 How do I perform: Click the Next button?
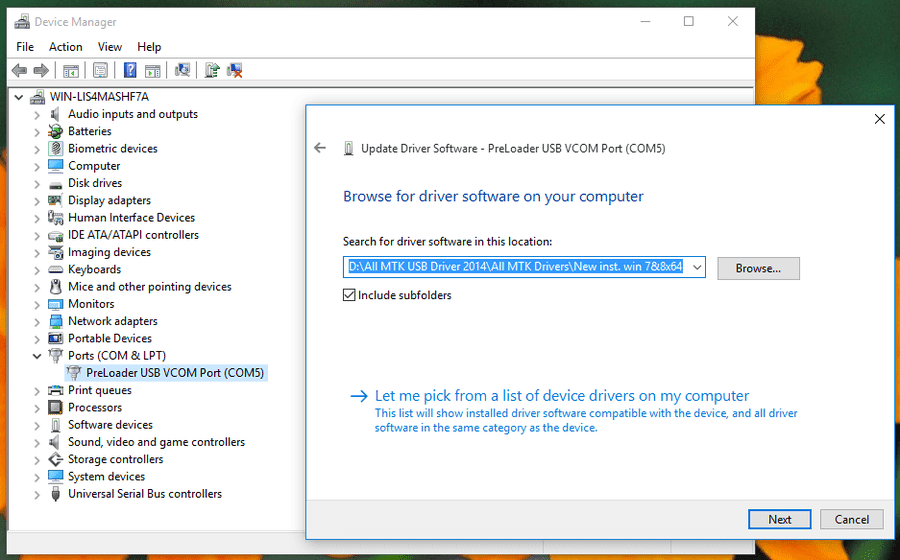click(x=779, y=519)
